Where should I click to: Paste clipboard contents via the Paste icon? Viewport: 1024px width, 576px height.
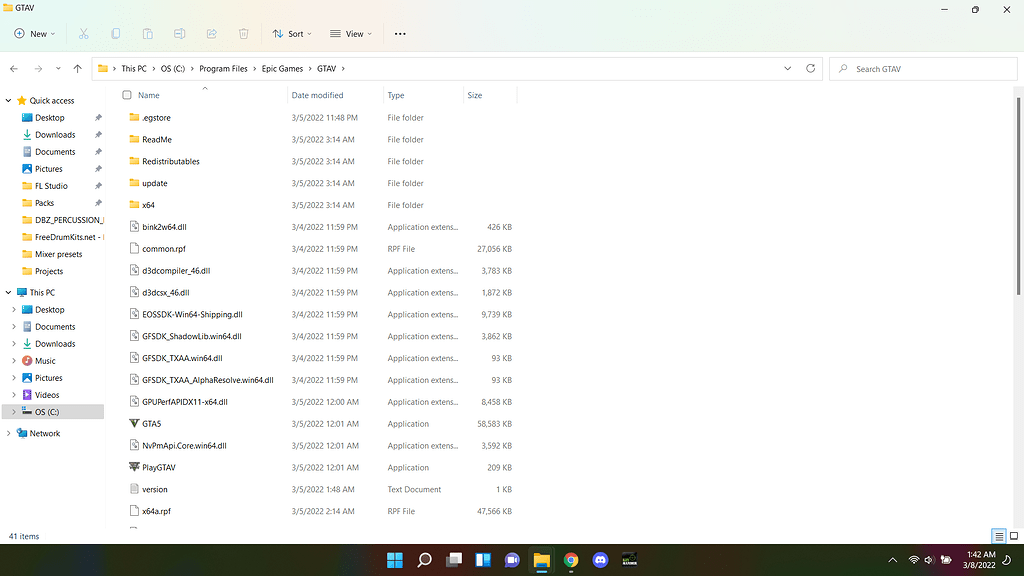(148, 33)
